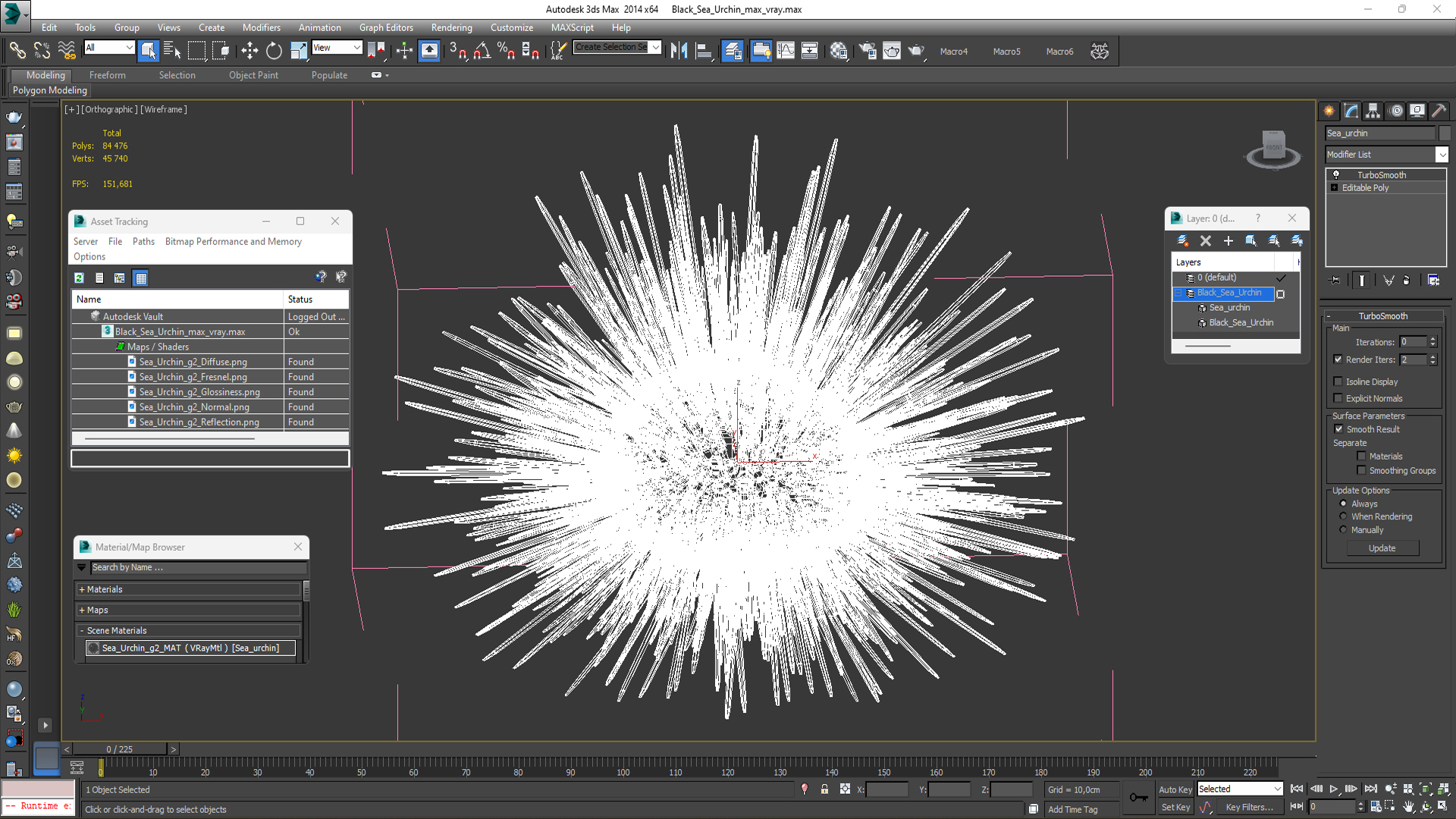Select the Move transform tool

[x=249, y=51]
